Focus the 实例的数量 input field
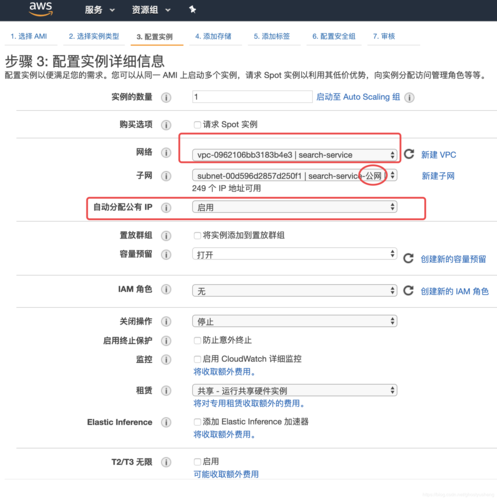Image resolution: width=497 pixels, height=500 pixels. pyautogui.click(x=252, y=97)
